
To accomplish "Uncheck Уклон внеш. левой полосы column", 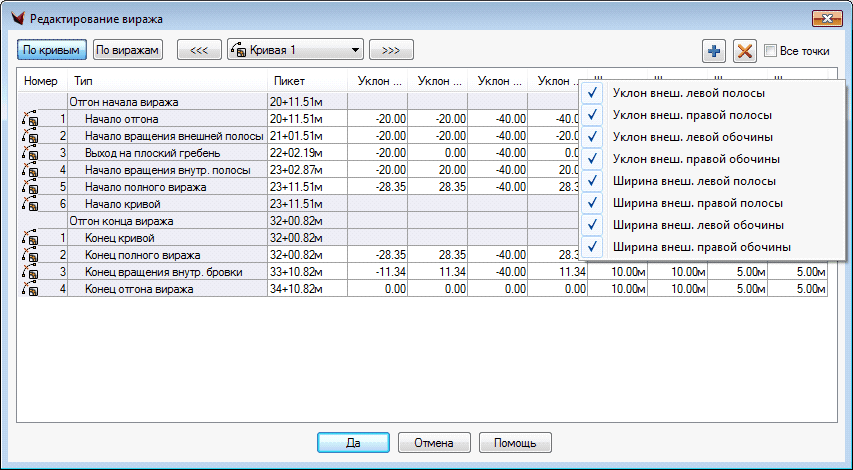I will point(593,93).
